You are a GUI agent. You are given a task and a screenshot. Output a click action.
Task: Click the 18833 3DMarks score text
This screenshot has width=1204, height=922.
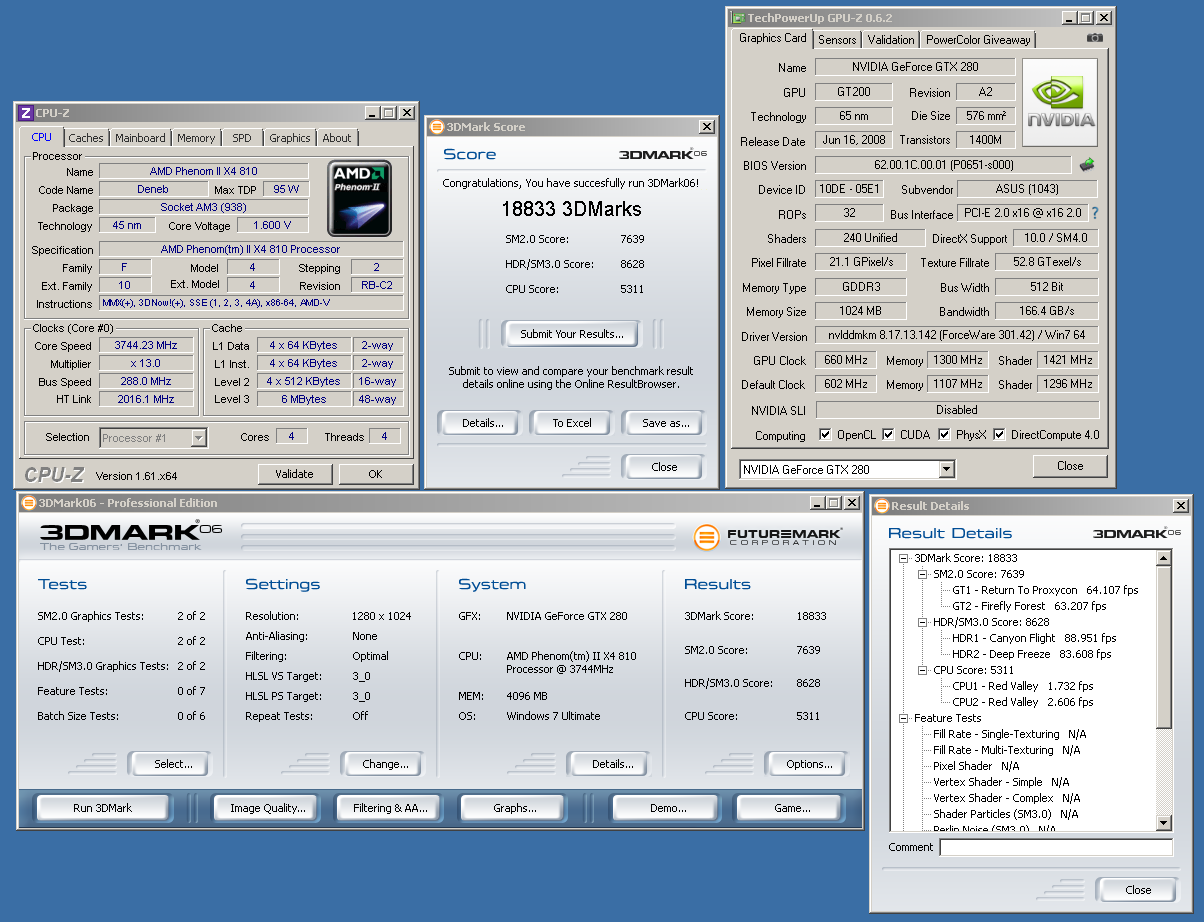(x=571, y=209)
